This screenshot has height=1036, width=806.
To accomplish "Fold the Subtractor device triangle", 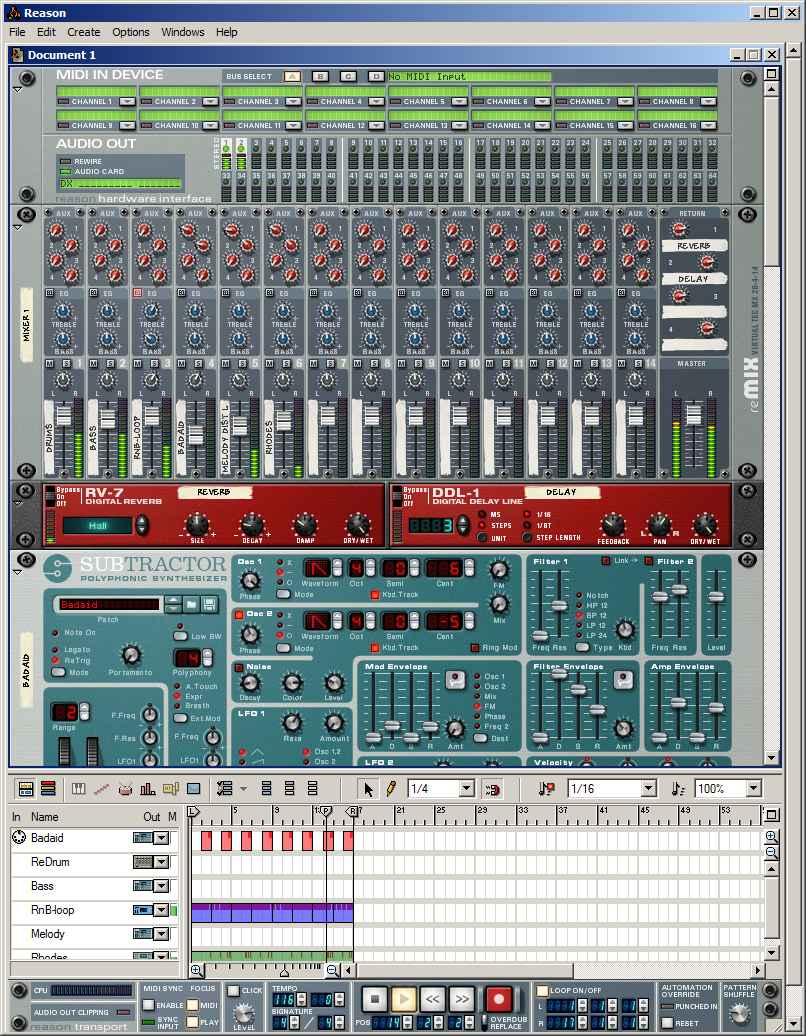I will 18,572.
